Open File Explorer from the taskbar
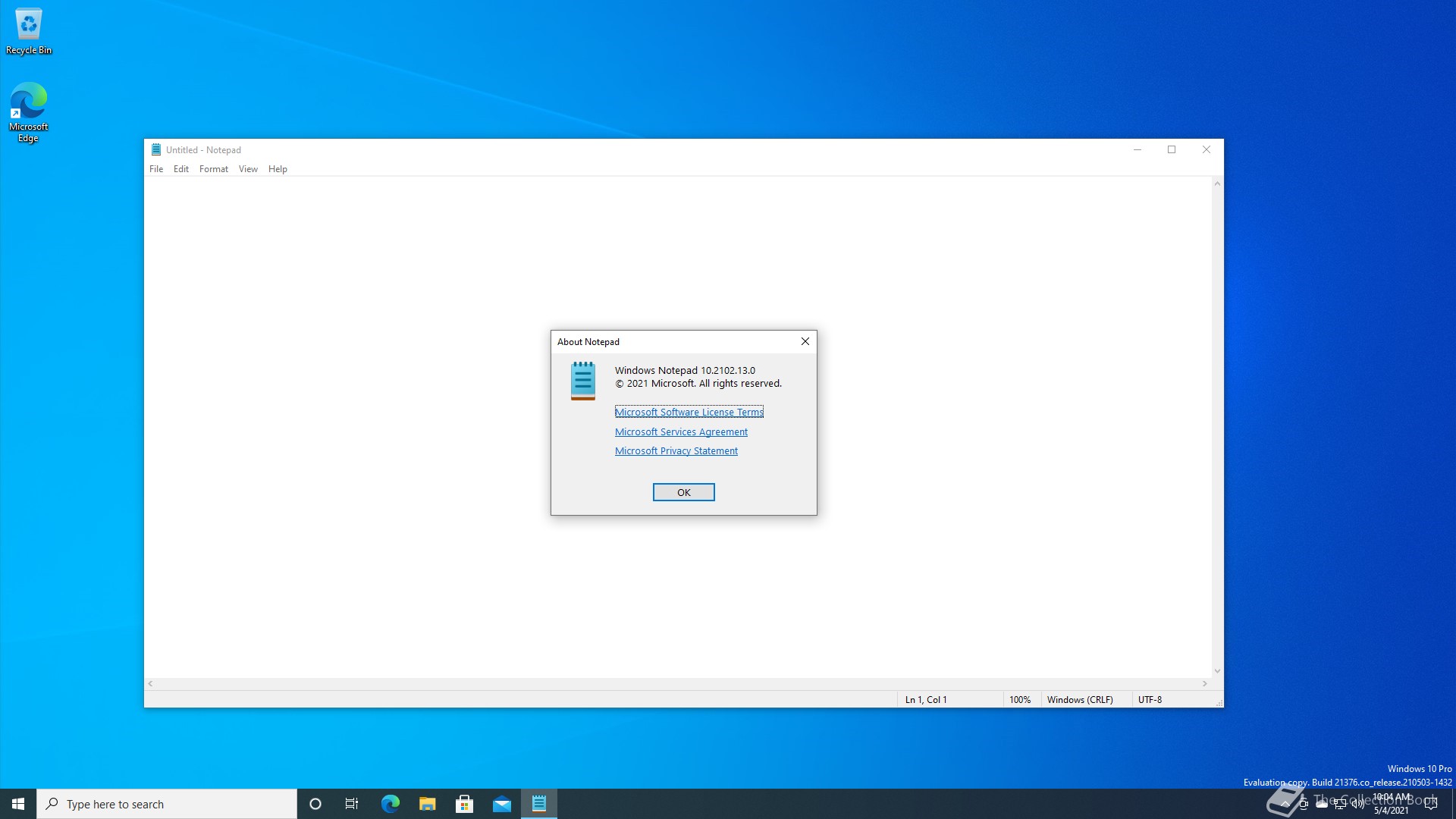 tap(427, 804)
